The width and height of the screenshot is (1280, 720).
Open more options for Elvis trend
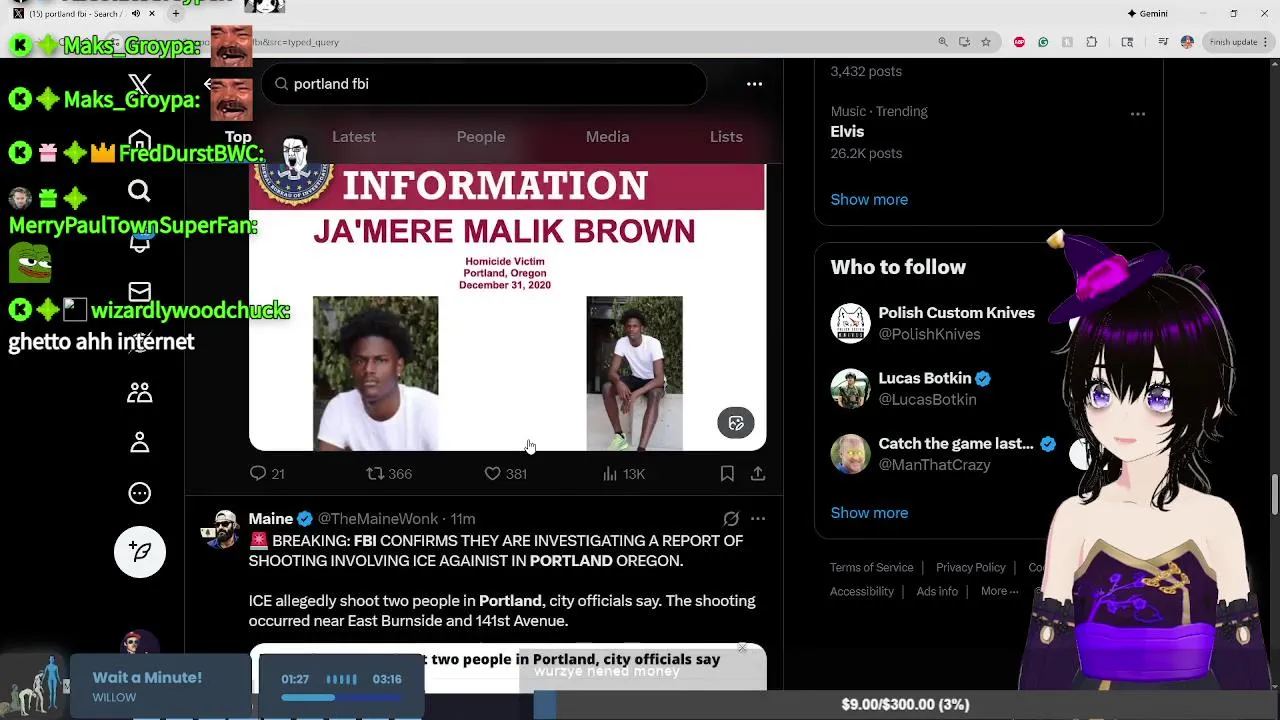tap(1138, 114)
